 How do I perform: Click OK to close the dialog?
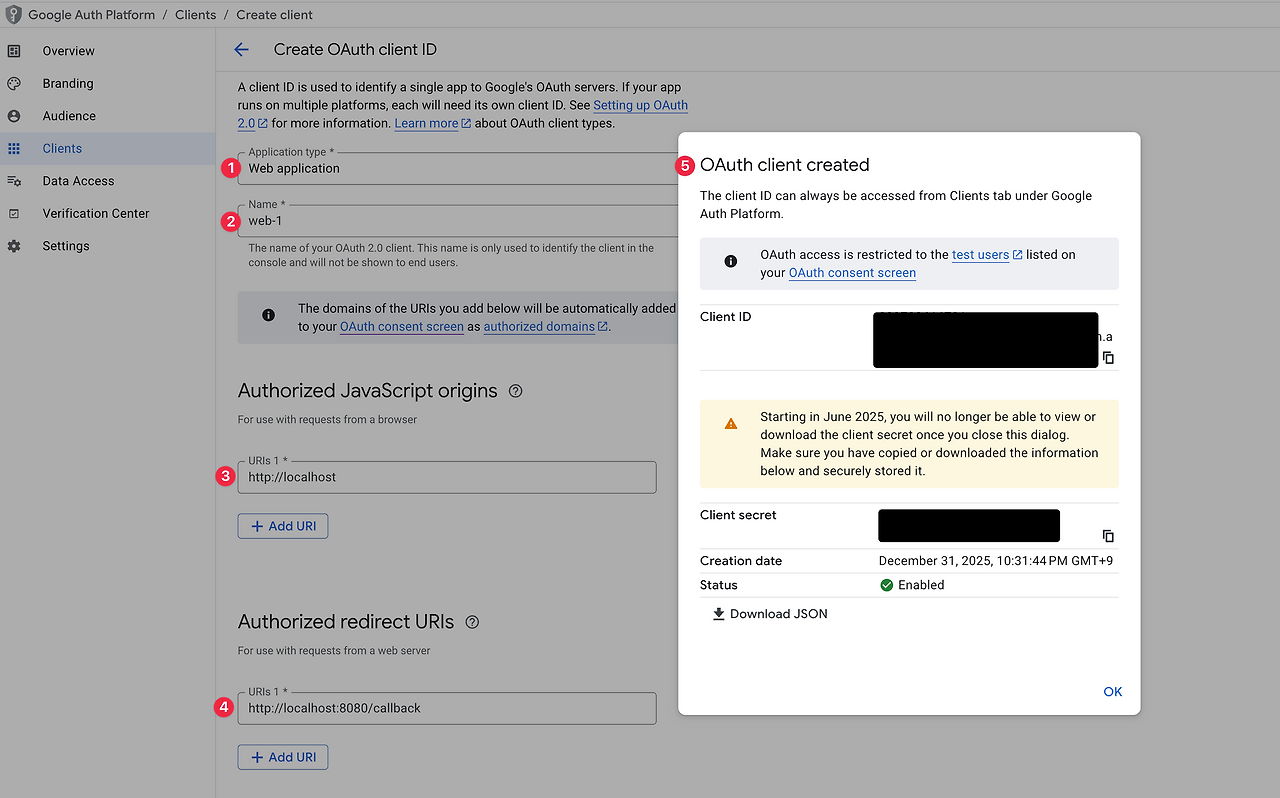tap(1113, 692)
